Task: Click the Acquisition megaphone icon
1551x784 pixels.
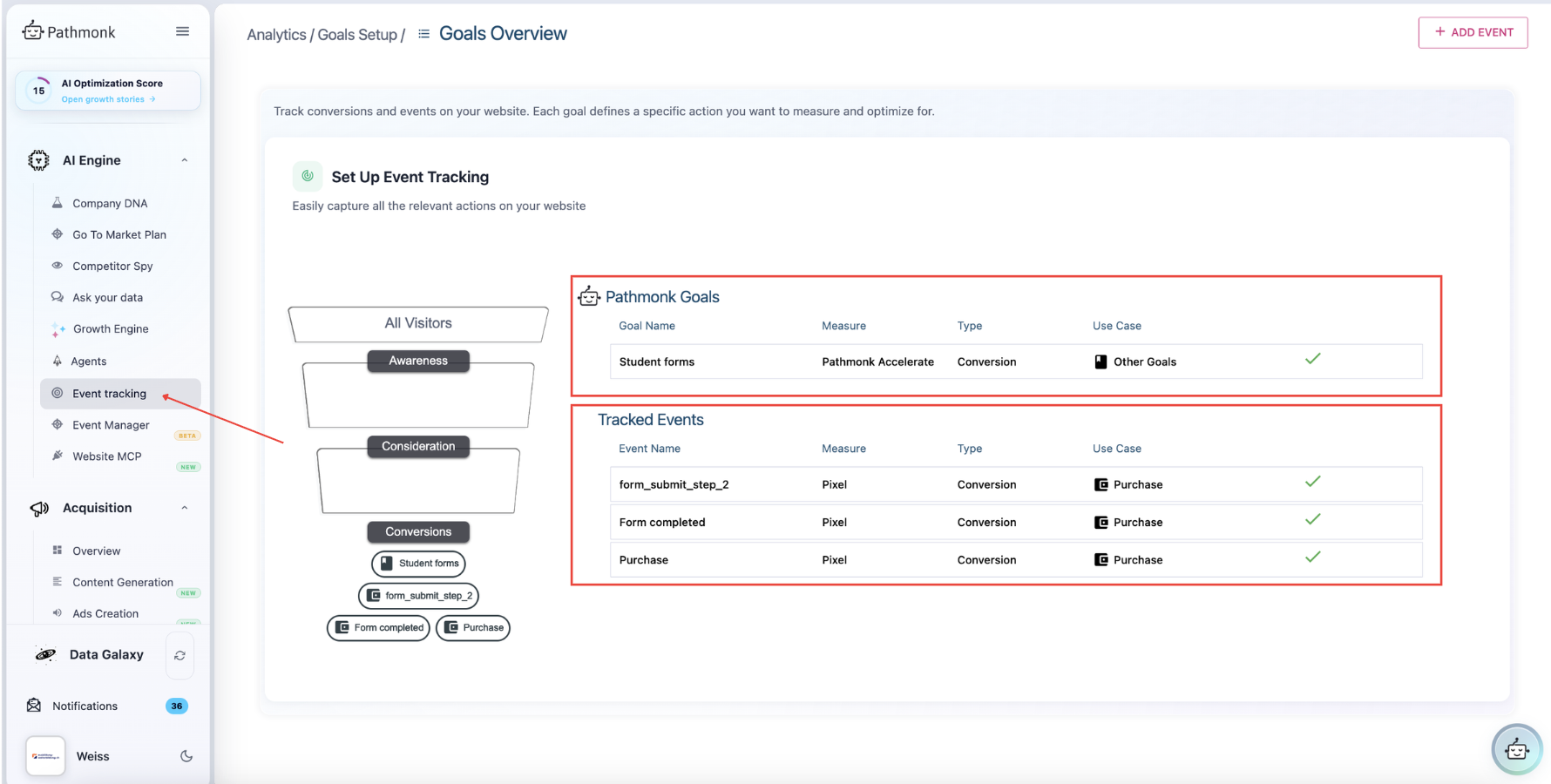Action: [x=39, y=508]
